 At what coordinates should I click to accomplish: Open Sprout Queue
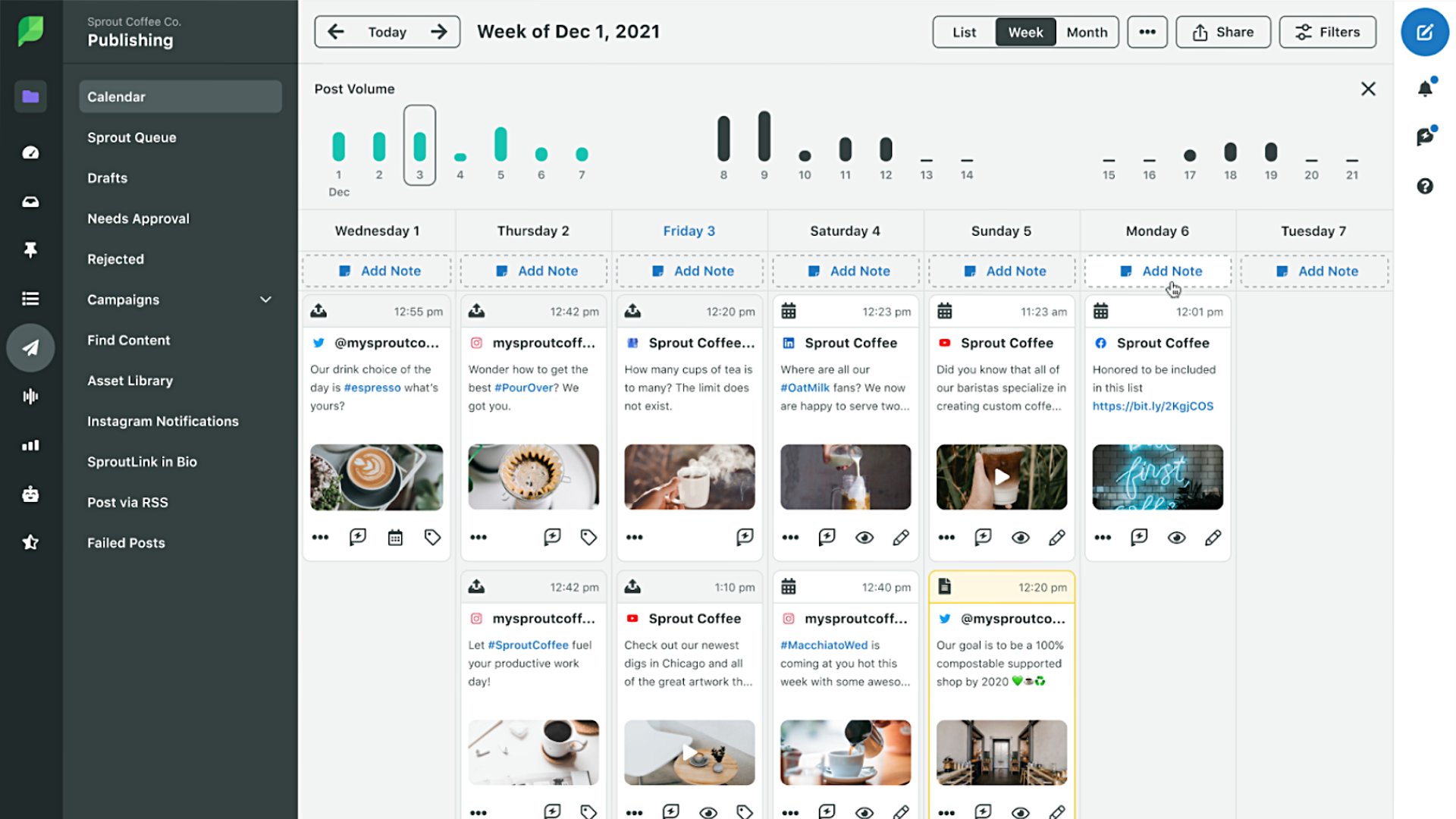(132, 137)
